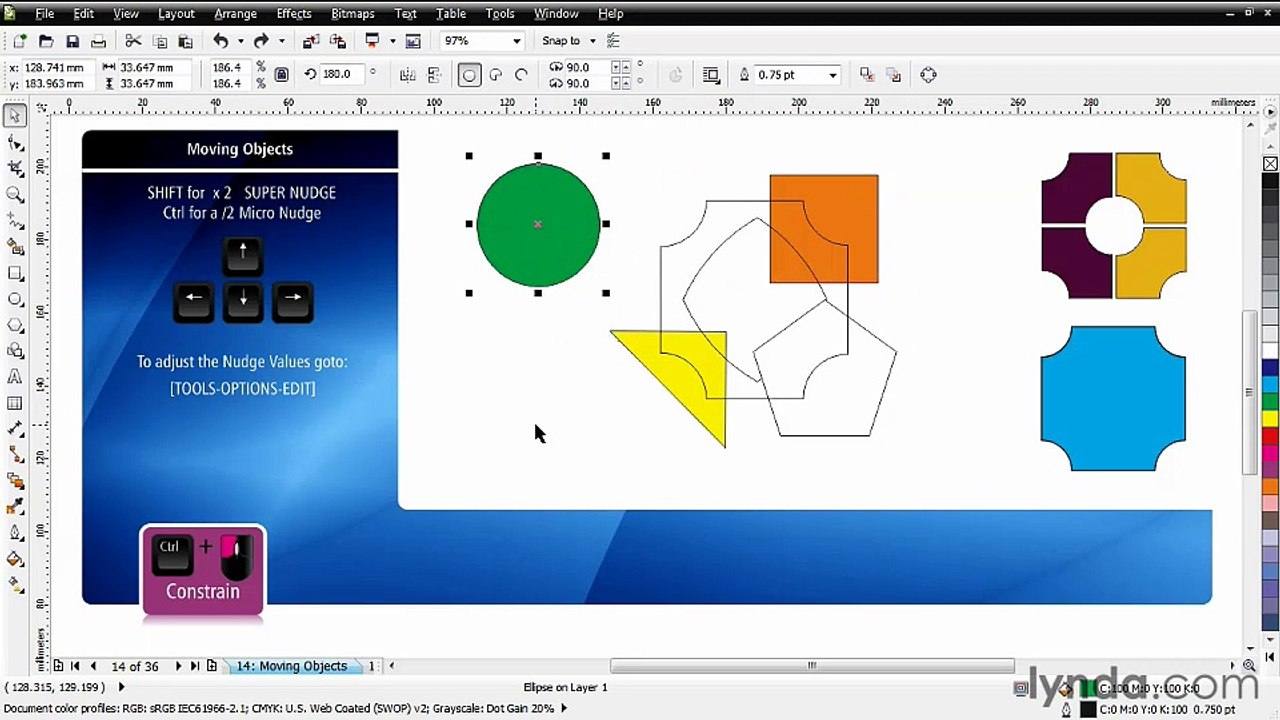Expand the application launcher dropdown

tap(392, 41)
